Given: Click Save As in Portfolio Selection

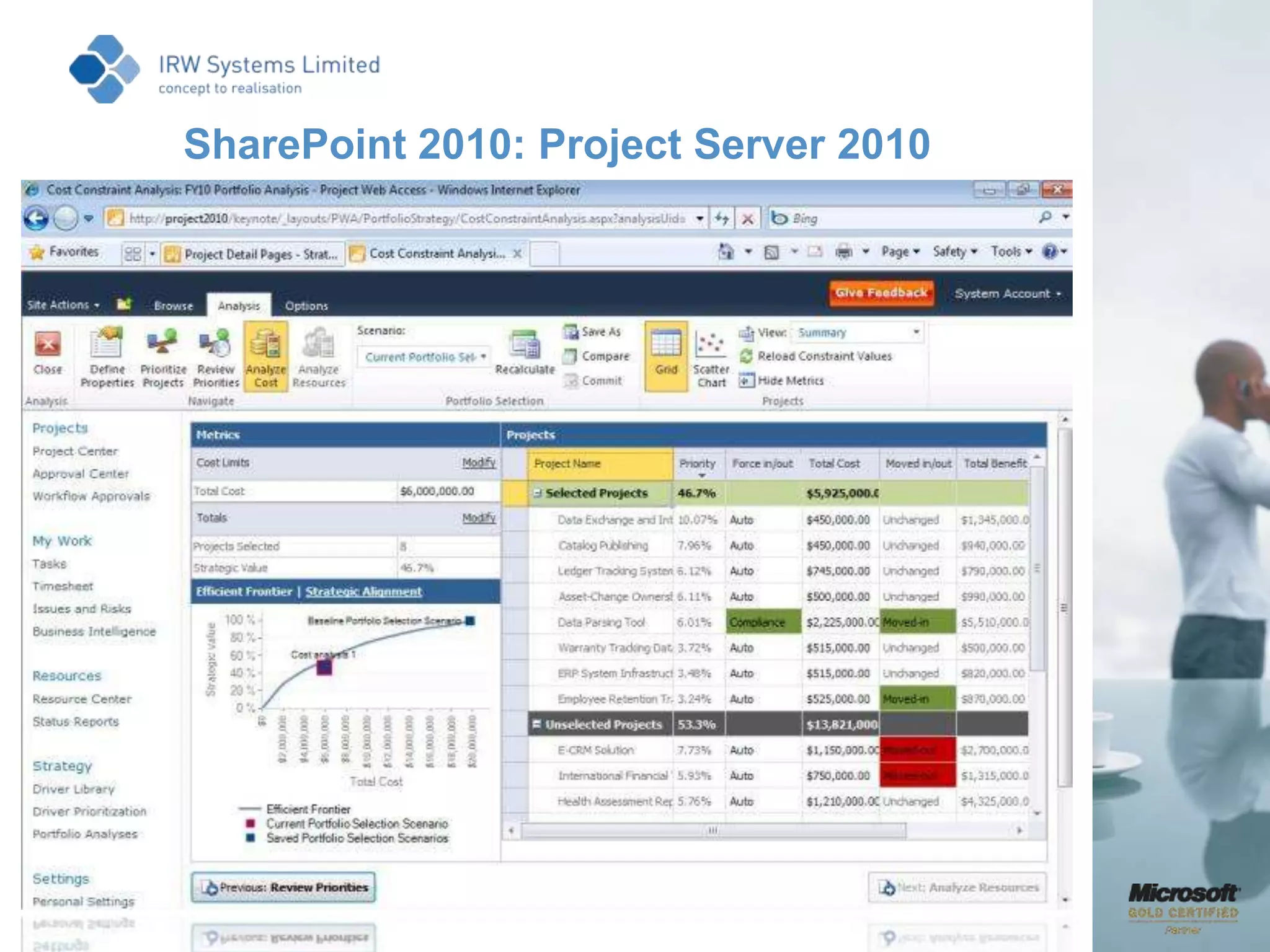Looking at the screenshot, I should 592,332.
